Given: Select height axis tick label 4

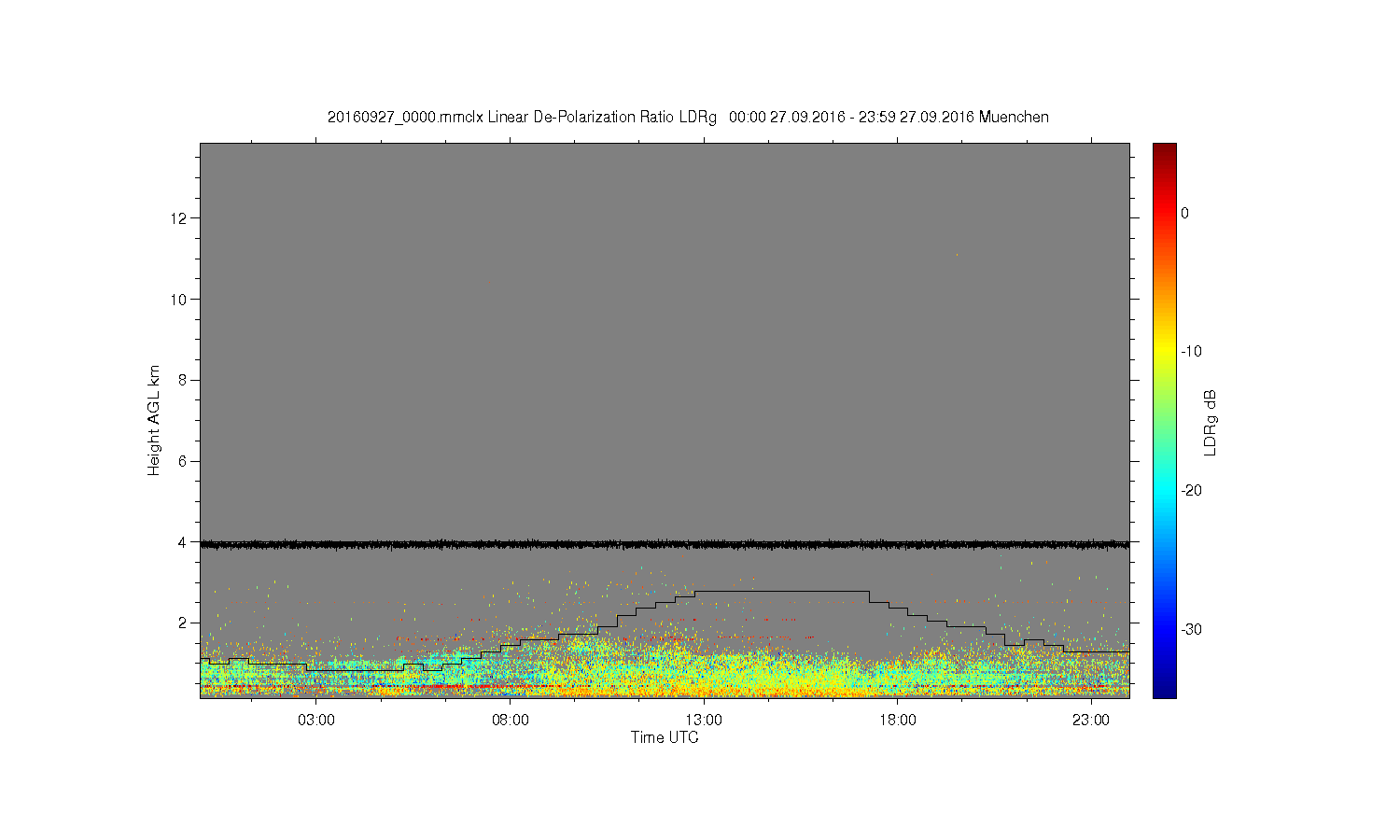Looking at the screenshot, I should pos(184,542).
